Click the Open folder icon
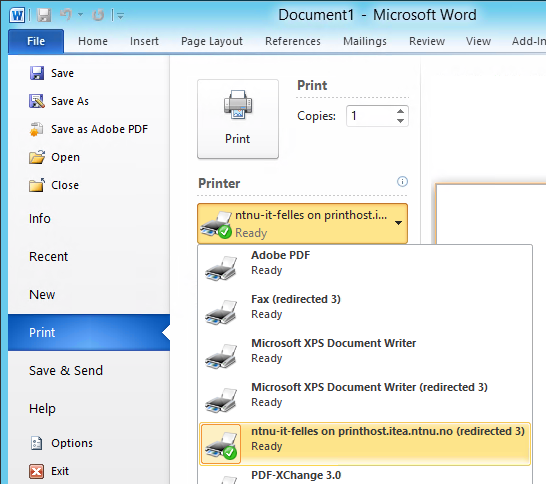Screen dimensions: 546x484 tap(37, 157)
